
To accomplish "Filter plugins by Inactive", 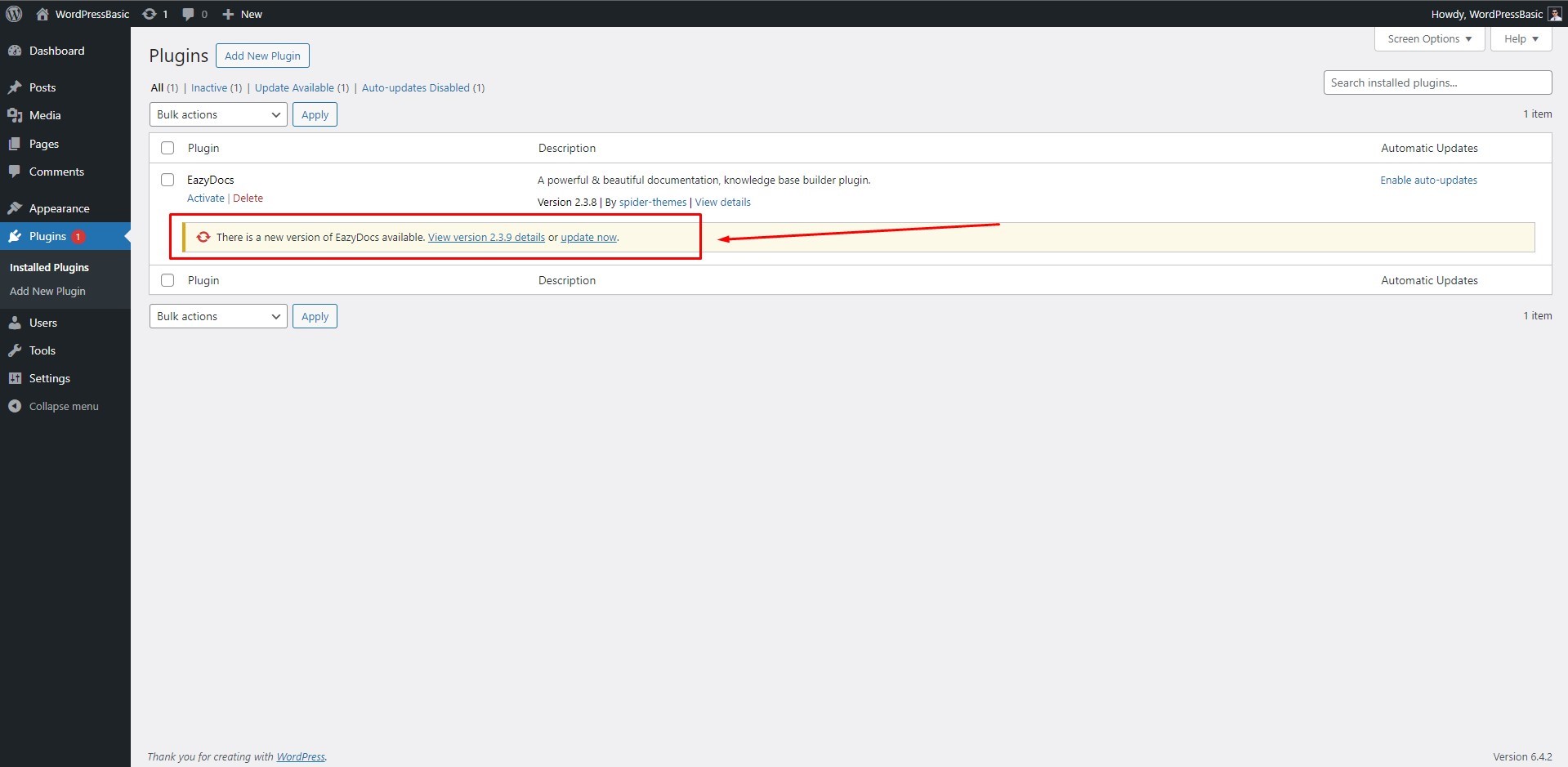I will (x=209, y=87).
